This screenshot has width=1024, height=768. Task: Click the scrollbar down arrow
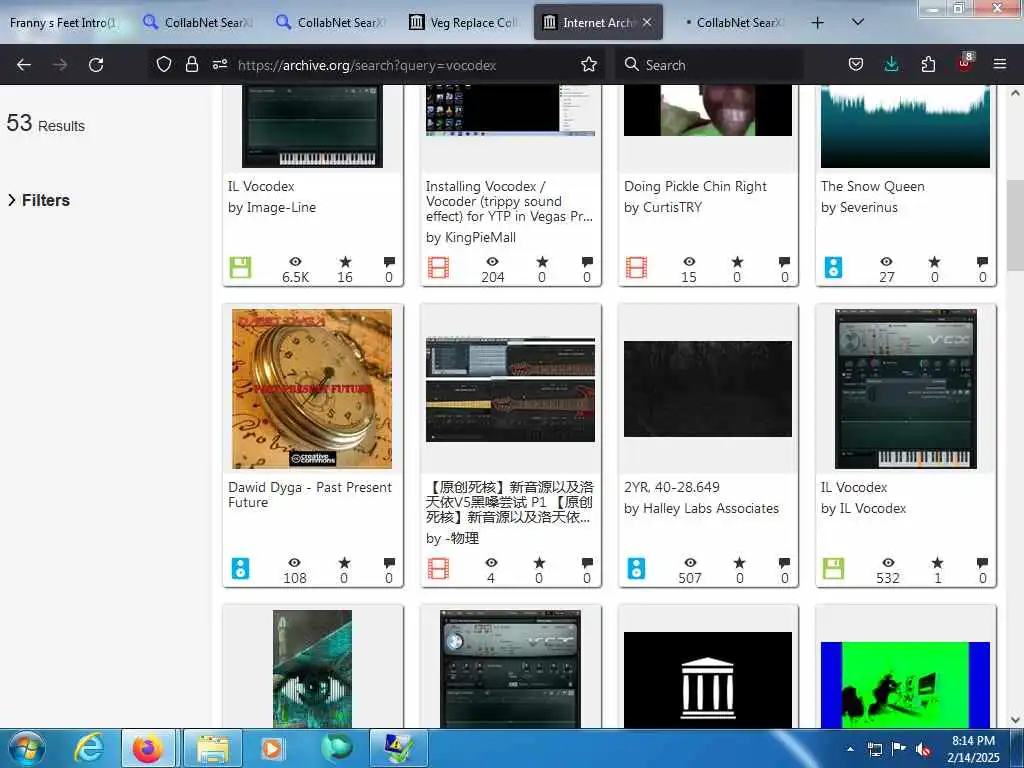[1015, 720]
